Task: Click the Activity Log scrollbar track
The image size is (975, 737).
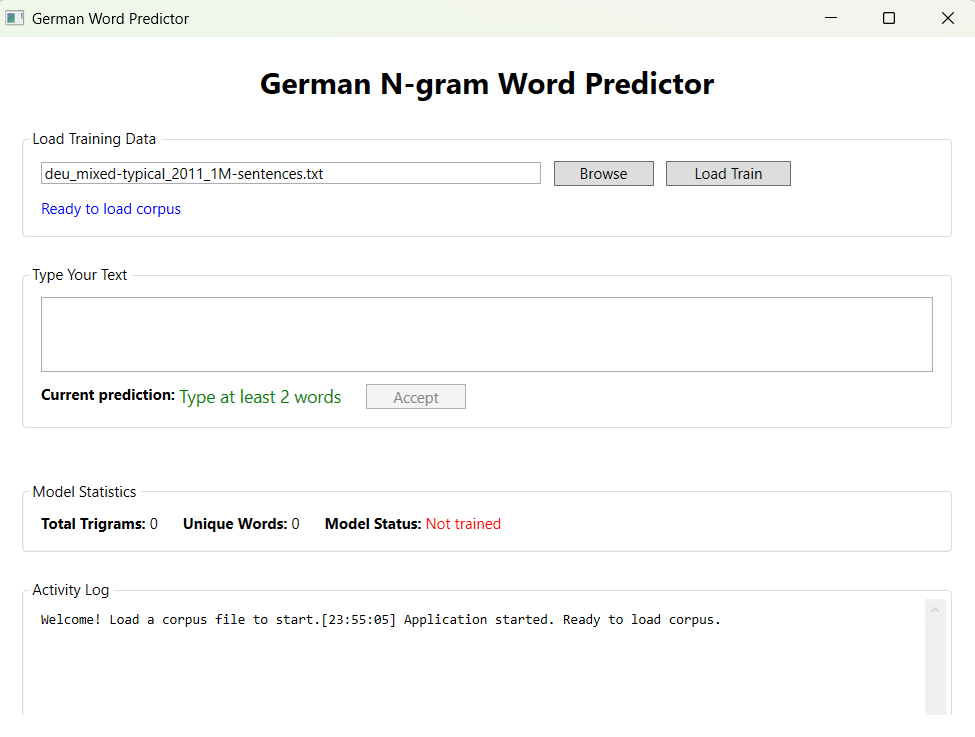Action: tap(935, 670)
